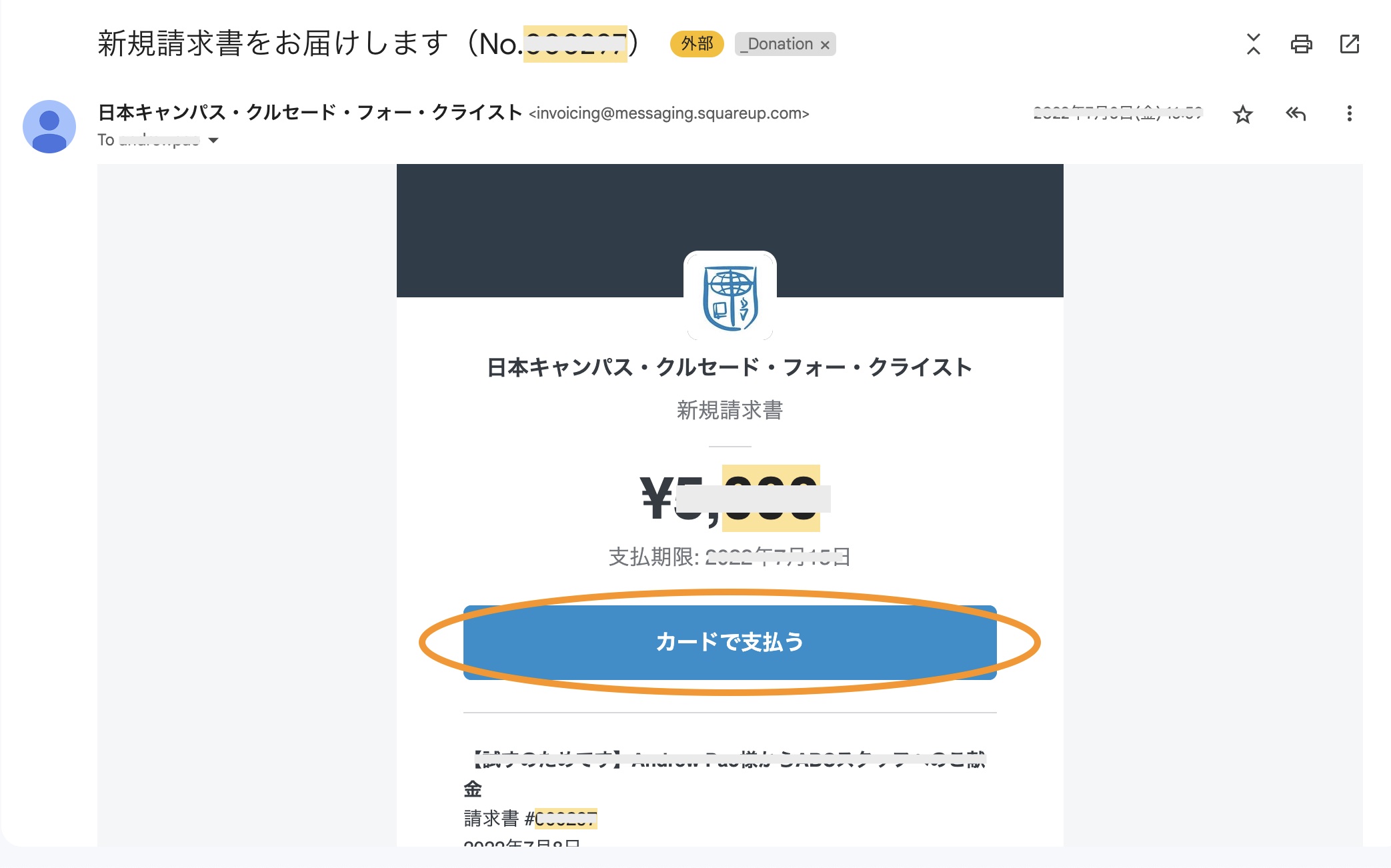Image resolution: width=1391 pixels, height=868 pixels.
Task: Click the sender name 日本キャンパス・クルセード・フォー・クライスト
Action: pyautogui.click(x=310, y=112)
